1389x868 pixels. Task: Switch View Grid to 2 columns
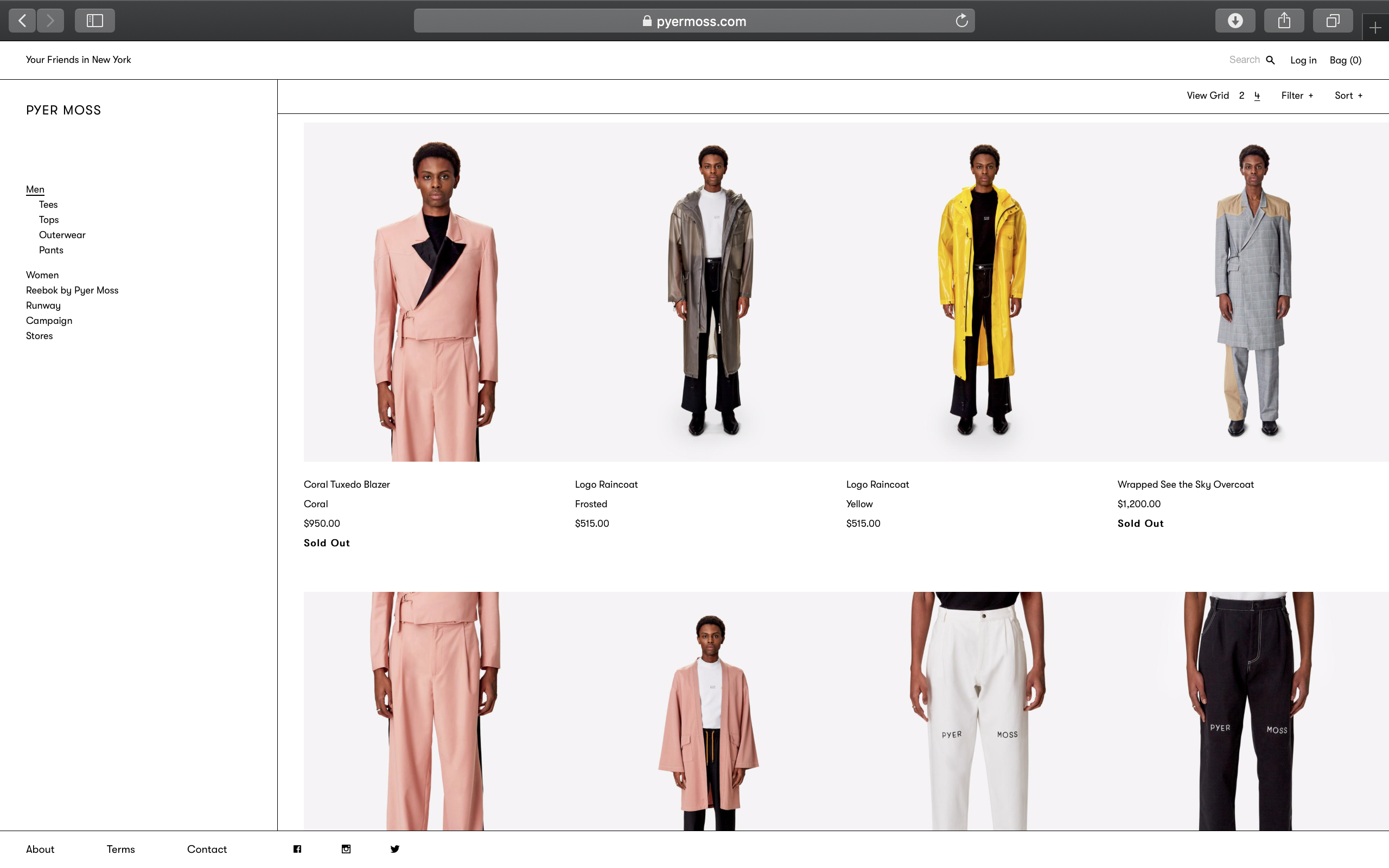coord(1241,95)
